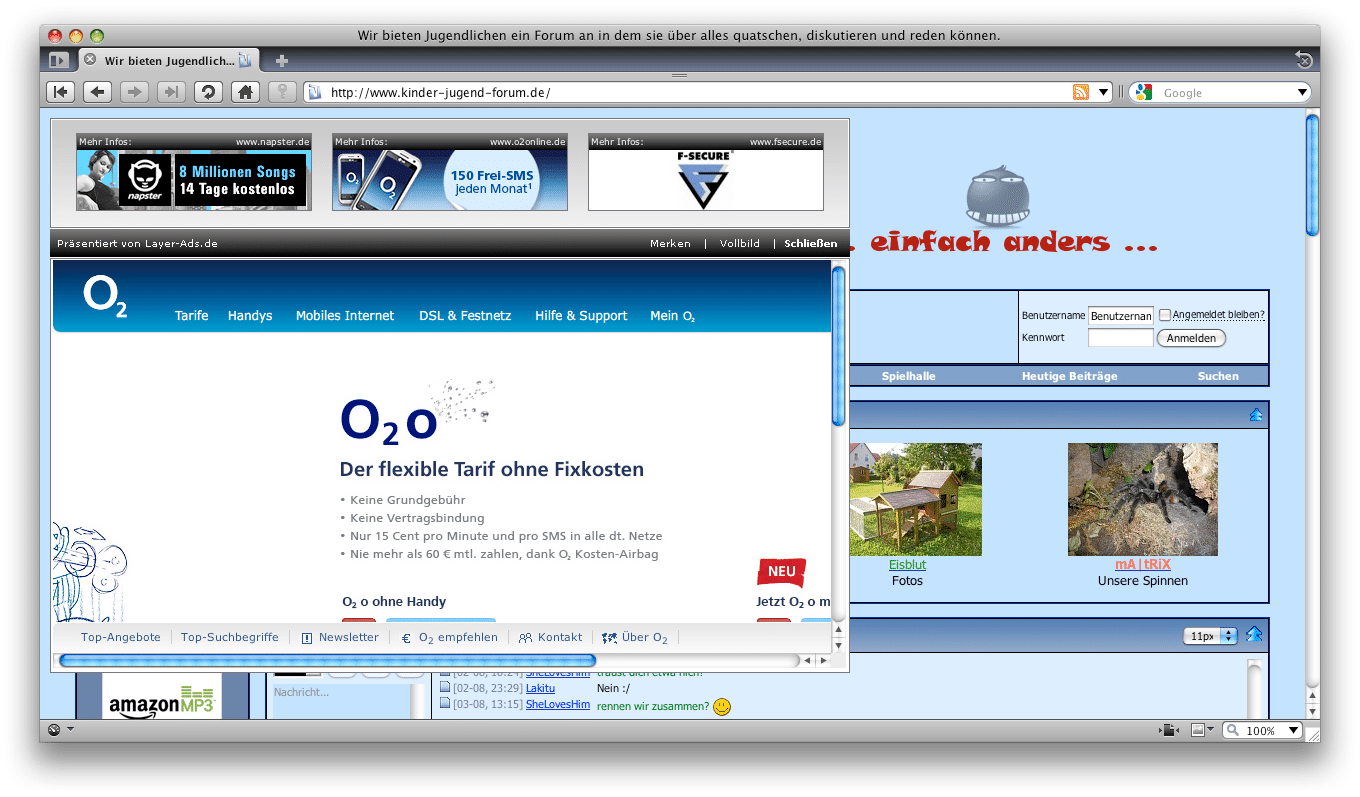This screenshot has height=797, width=1360.
Task: Click the world map icon beside 'Über O2'
Action: [609, 638]
